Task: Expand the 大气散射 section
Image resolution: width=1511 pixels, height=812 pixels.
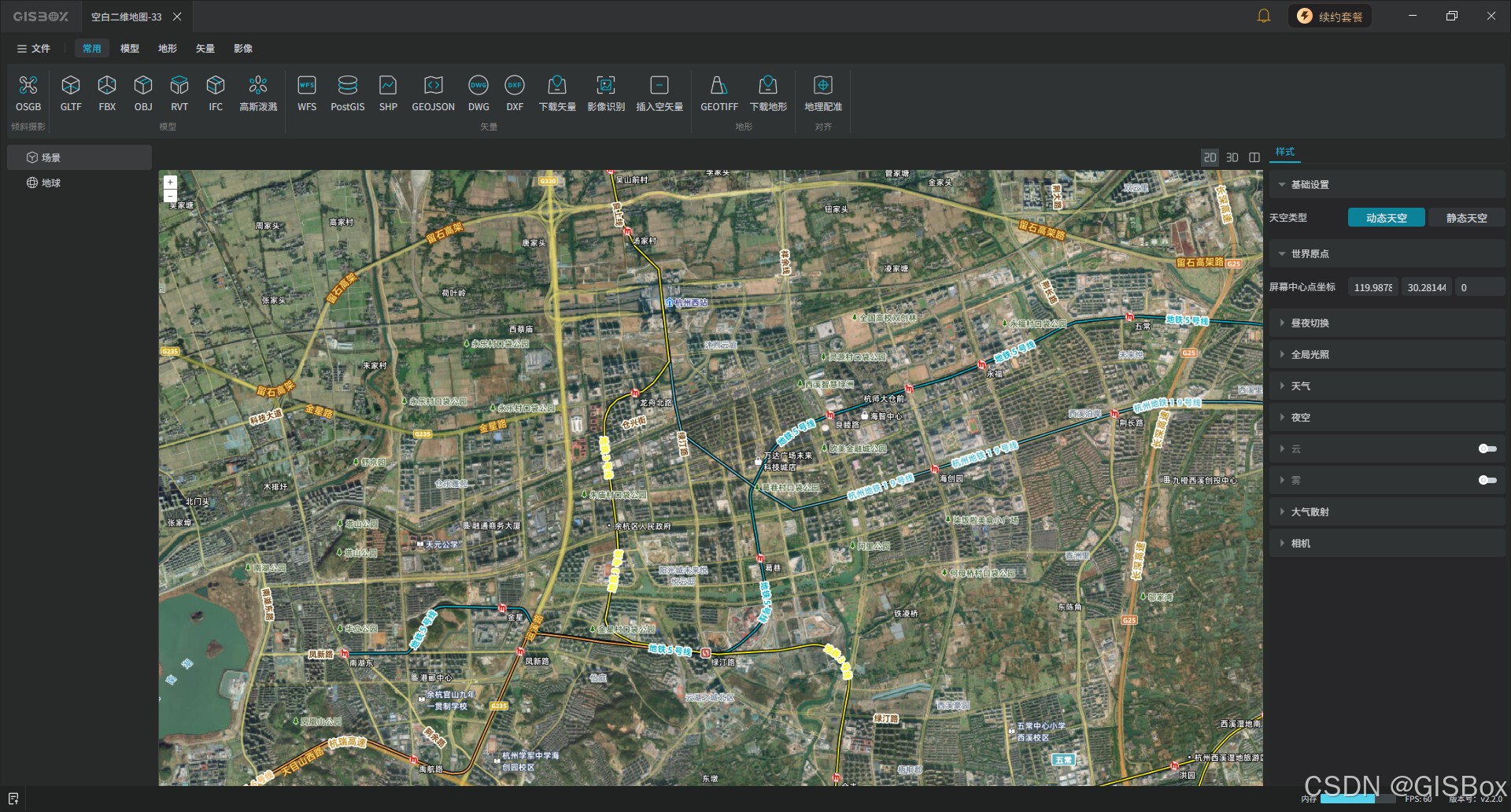Action: [1387, 512]
